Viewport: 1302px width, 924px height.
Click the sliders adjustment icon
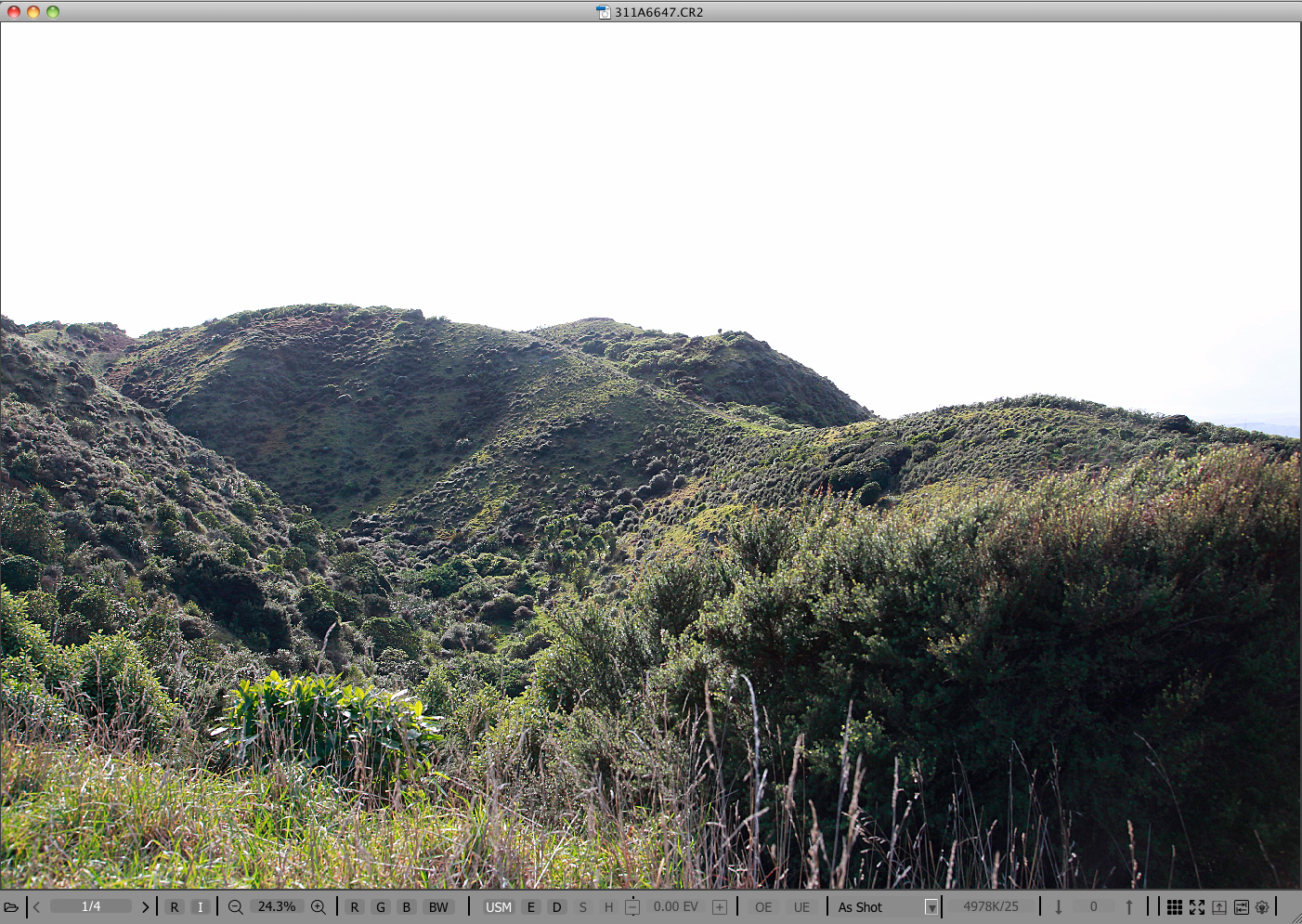click(1241, 907)
